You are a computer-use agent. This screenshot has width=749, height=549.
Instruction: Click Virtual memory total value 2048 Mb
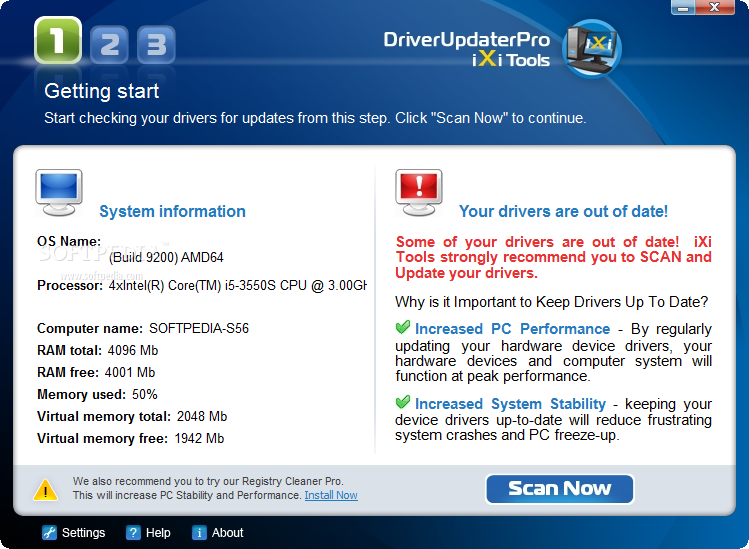click(x=202, y=416)
